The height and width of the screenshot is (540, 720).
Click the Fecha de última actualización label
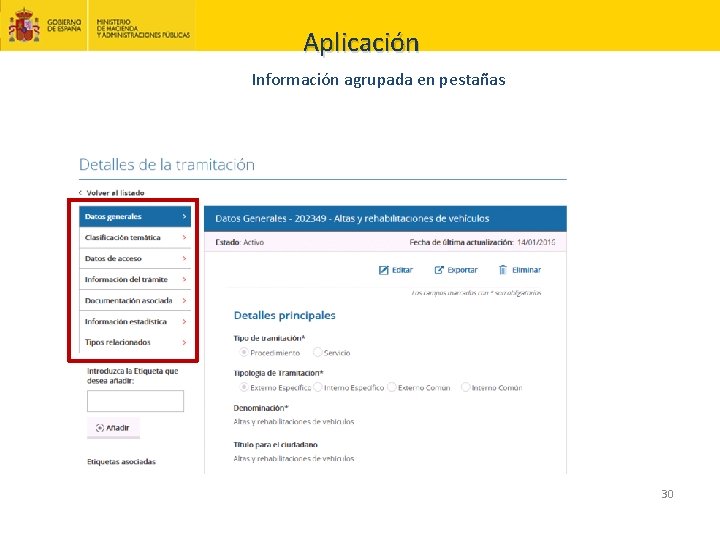[461, 242]
